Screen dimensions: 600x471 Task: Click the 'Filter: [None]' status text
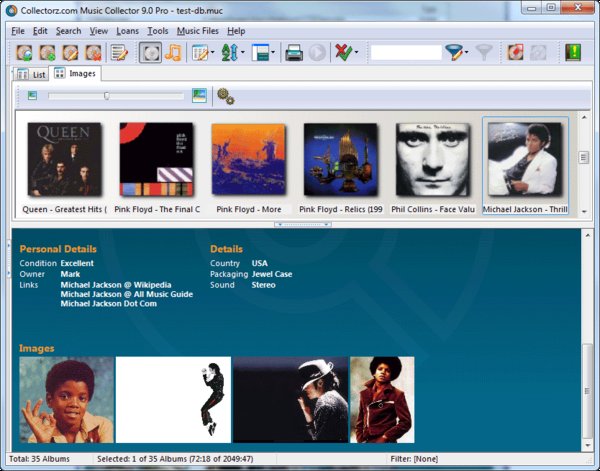[x=414, y=459]
